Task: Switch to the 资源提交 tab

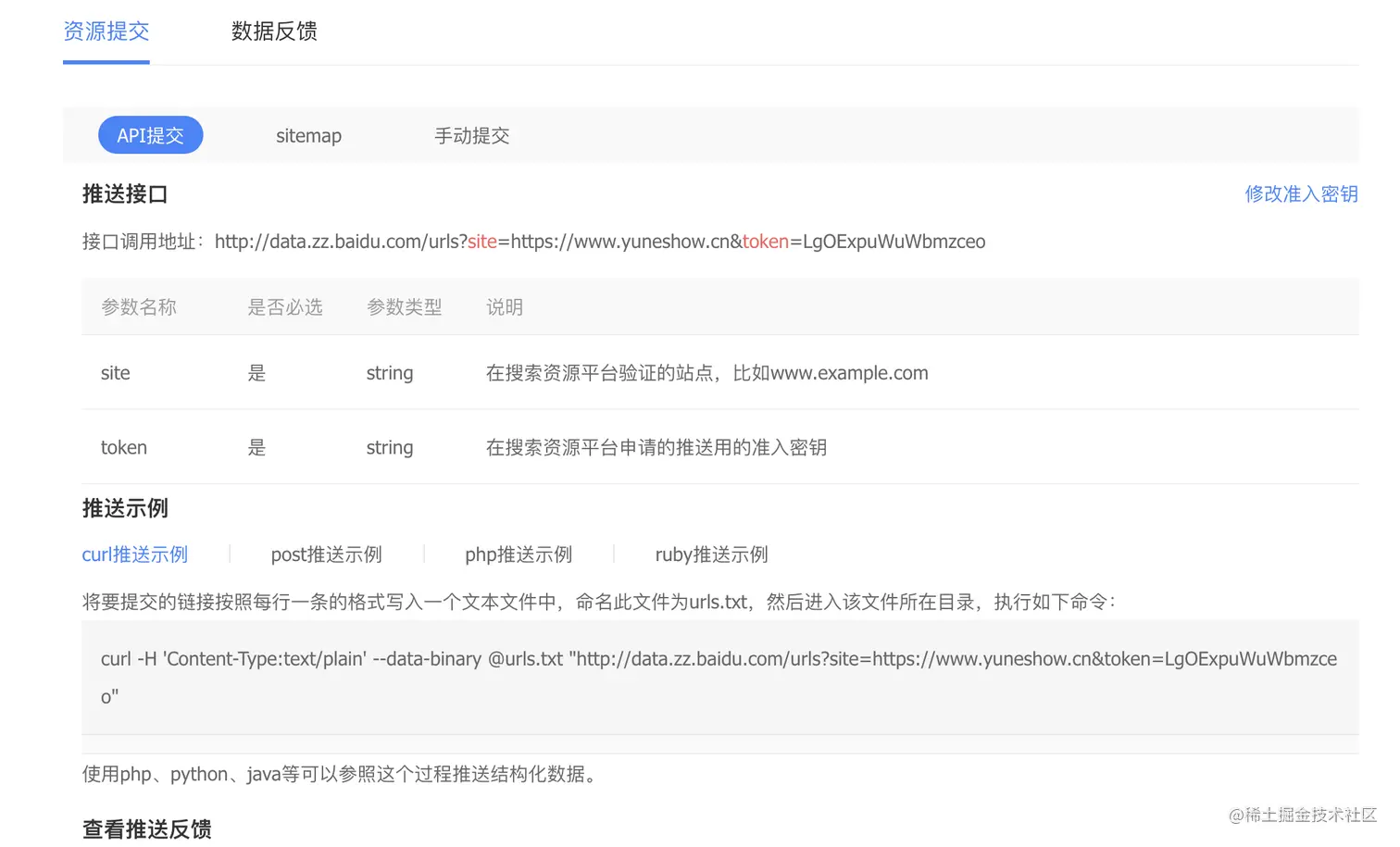Action: 106,31
